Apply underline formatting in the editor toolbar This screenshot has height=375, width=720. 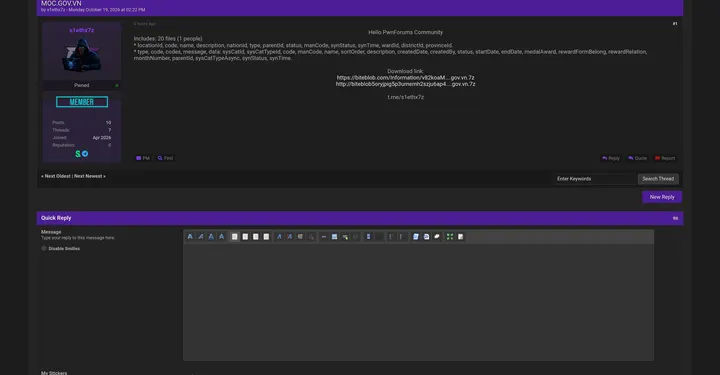211,237
